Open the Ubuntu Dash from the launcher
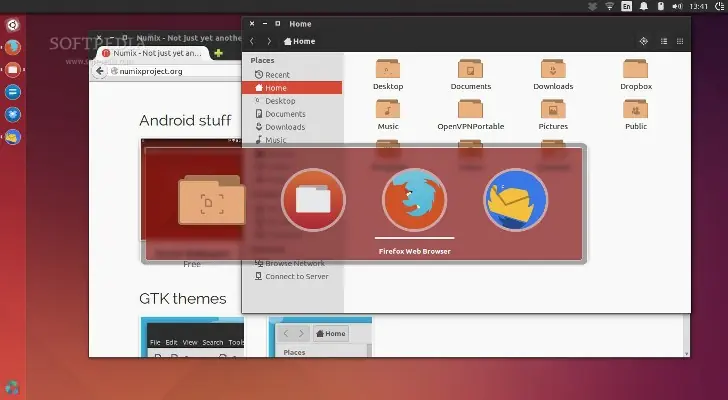This screenshot has width=728, height=400. 13,25
